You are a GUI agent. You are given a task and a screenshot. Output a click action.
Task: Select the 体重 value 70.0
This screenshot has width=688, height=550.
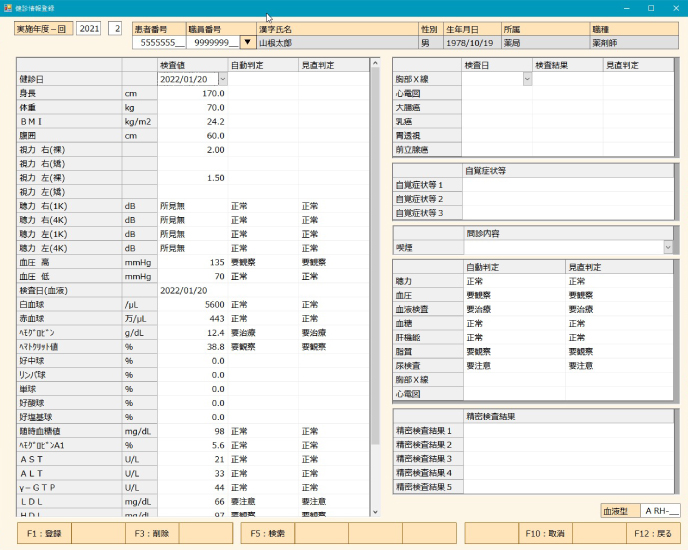point(193,107)
